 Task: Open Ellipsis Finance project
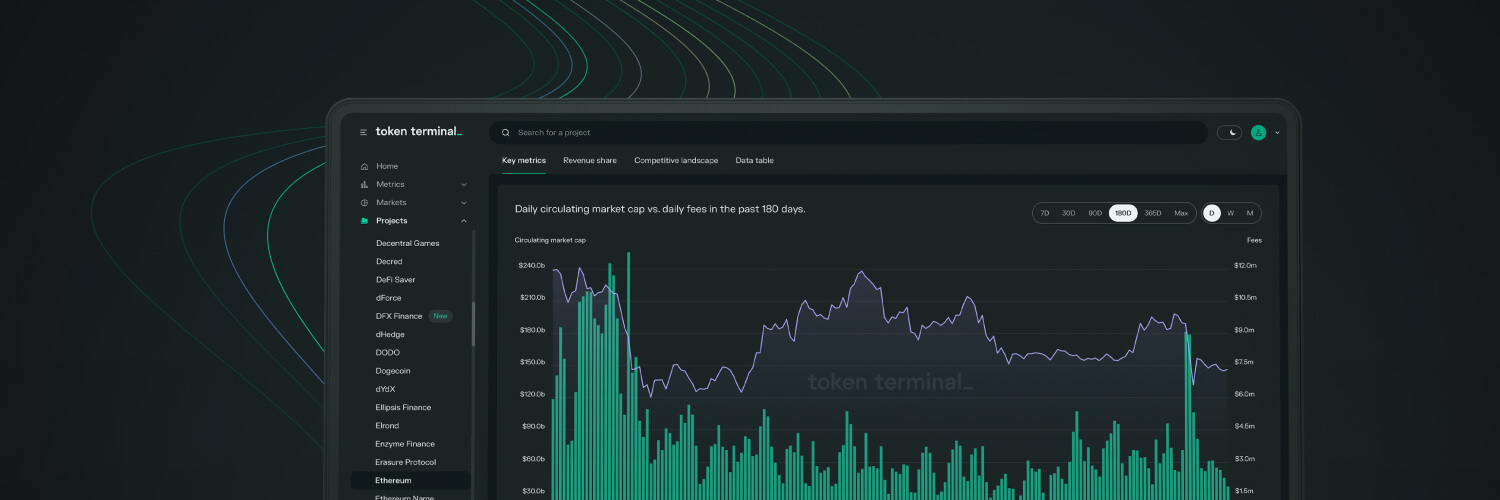point(403,407)
